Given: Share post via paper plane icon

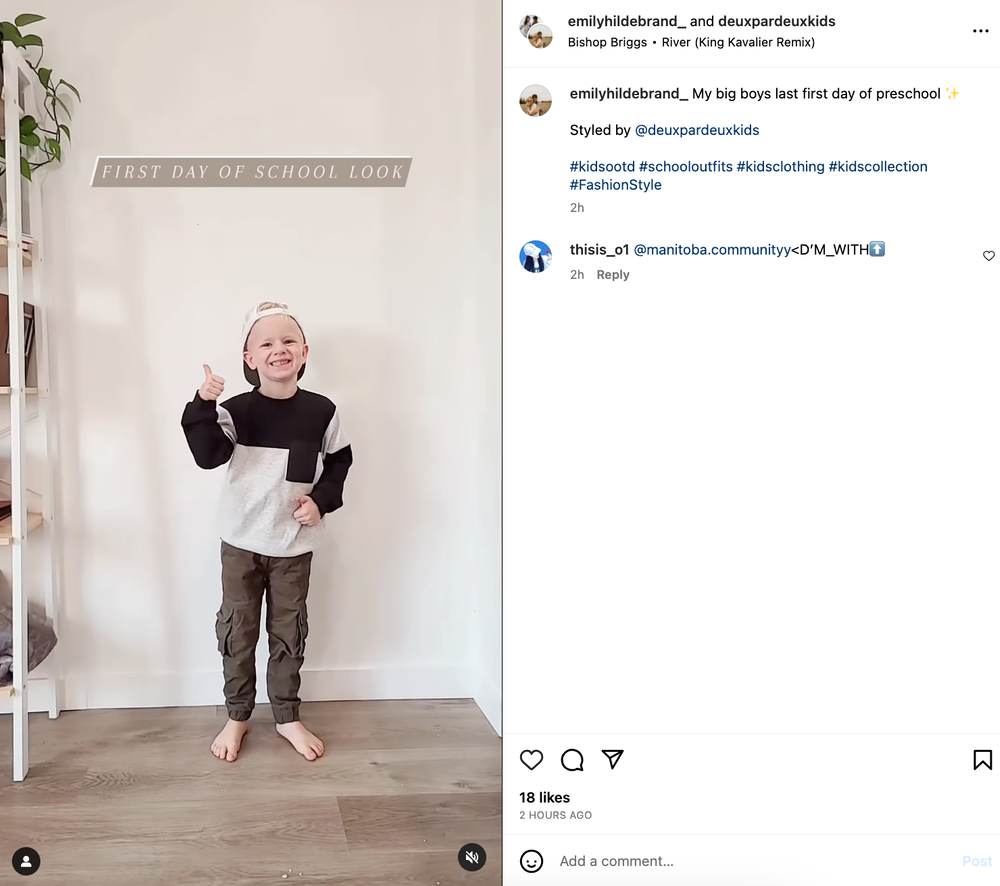Looking at the screenshot, I should [612, 759].
